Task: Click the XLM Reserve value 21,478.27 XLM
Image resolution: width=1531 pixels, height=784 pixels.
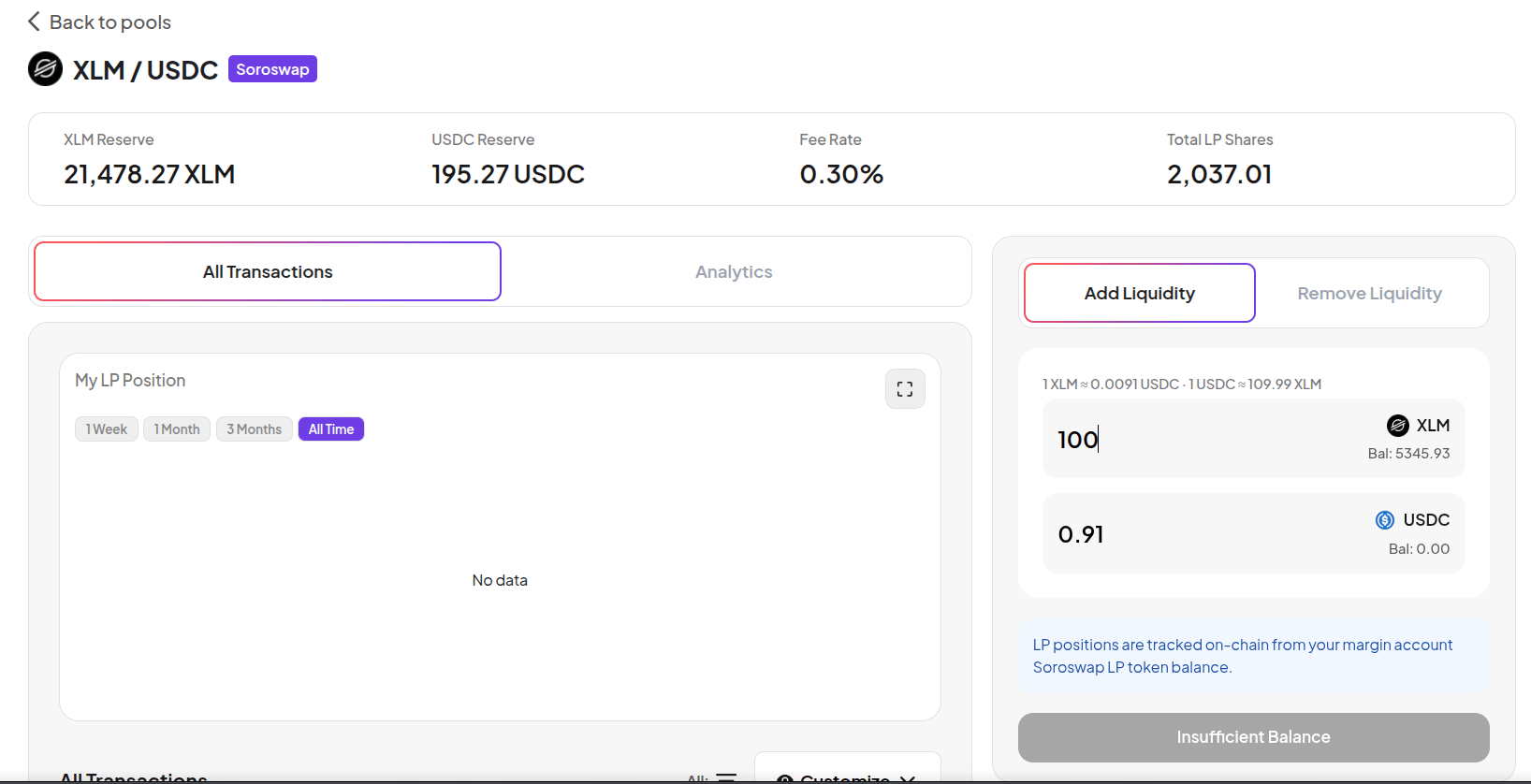Action: point(150,174)
